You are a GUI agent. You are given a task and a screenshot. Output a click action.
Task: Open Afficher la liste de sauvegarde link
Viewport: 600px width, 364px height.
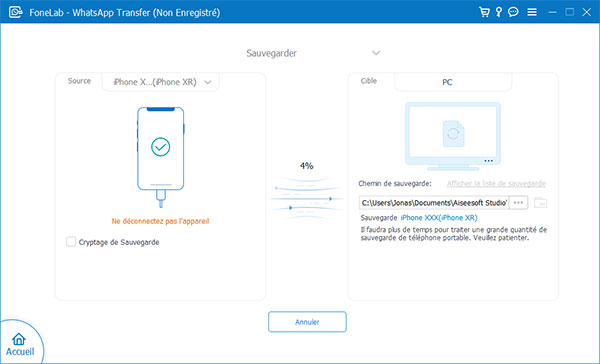click(x=496, y=183)
